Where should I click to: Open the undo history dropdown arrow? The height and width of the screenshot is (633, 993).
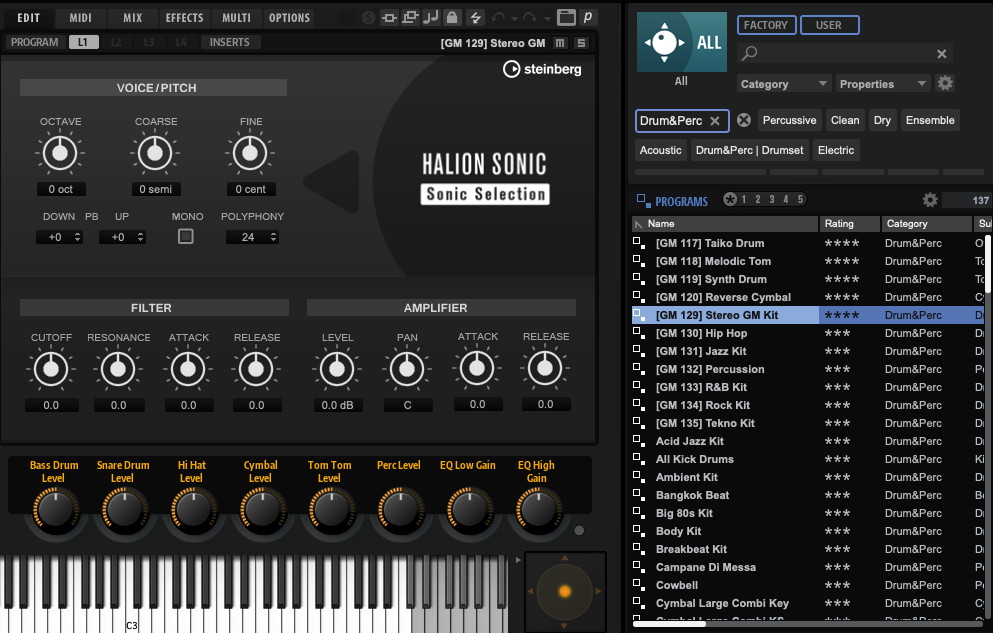pyautogui.click(x=514, y=19)
